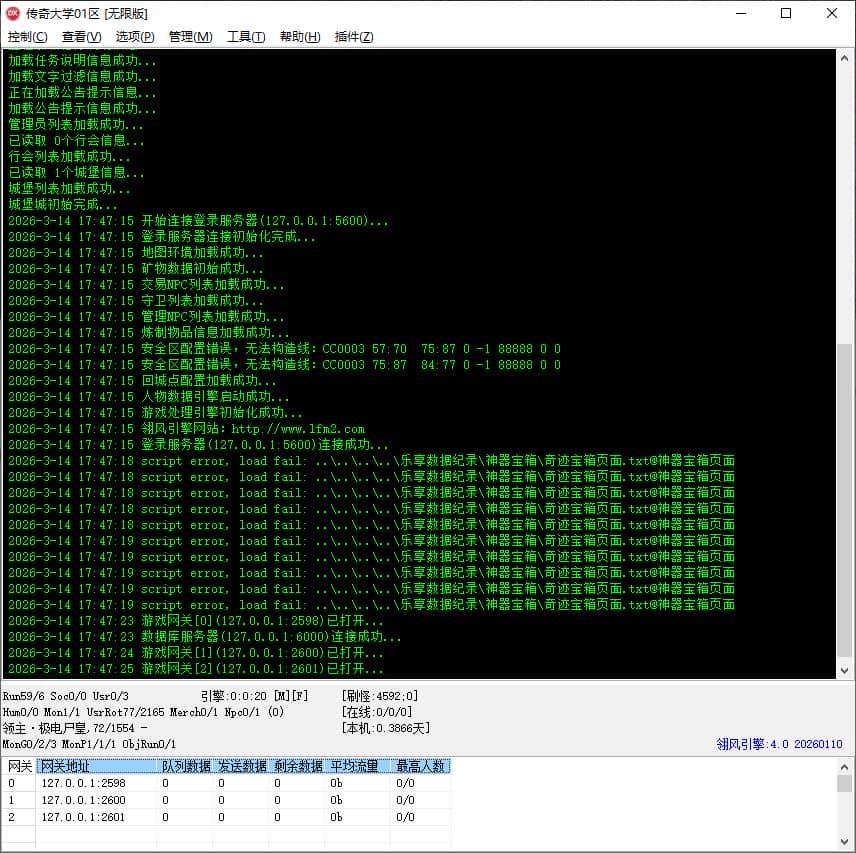Image resolution: width=856 pixels, height=853 pixels.
Task: Sort by 最高人数 column header
Action: point(420,766)
